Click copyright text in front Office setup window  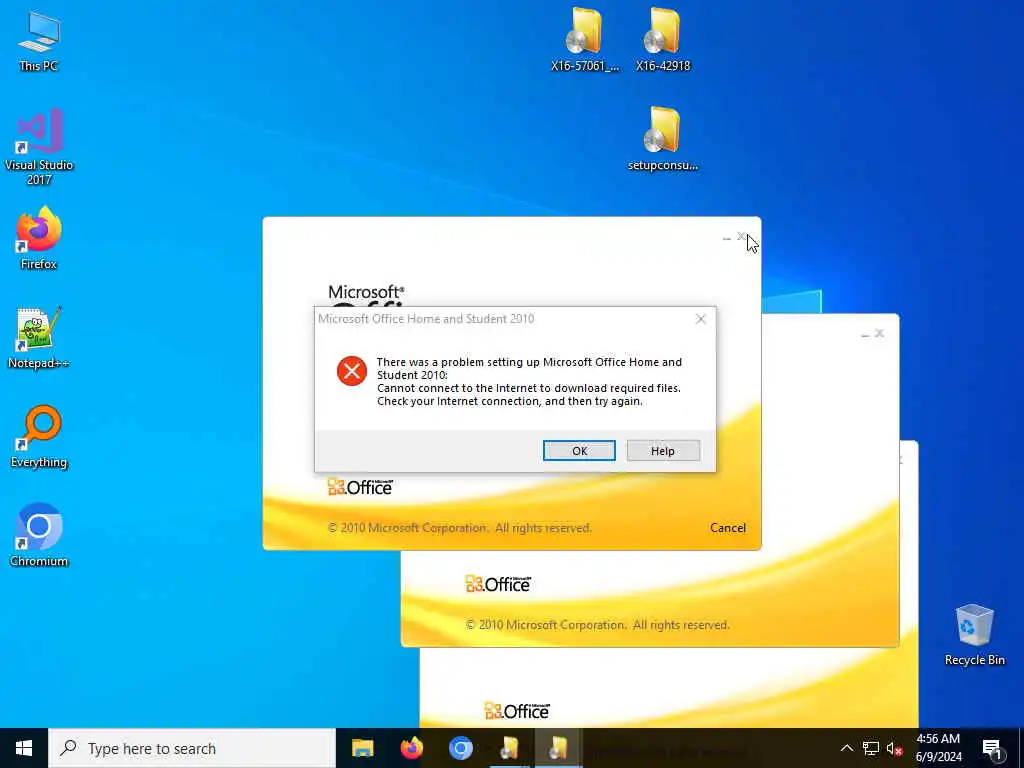coord(460,528)
